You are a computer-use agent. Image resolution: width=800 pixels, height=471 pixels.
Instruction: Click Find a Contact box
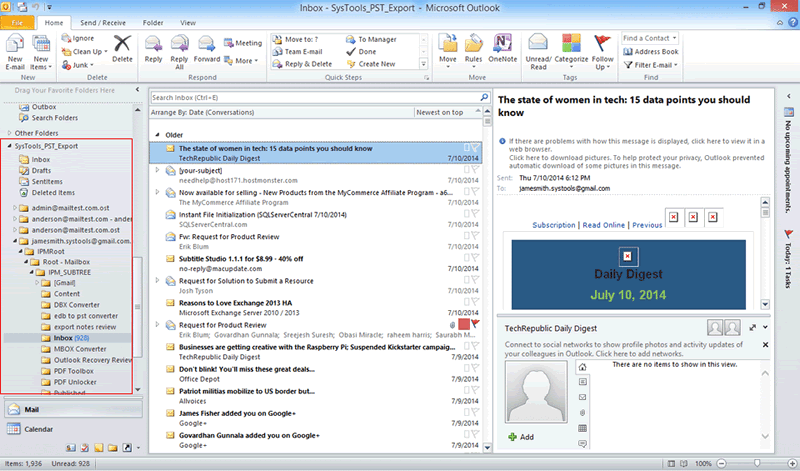pyautogui.click(x=650, y=38)
